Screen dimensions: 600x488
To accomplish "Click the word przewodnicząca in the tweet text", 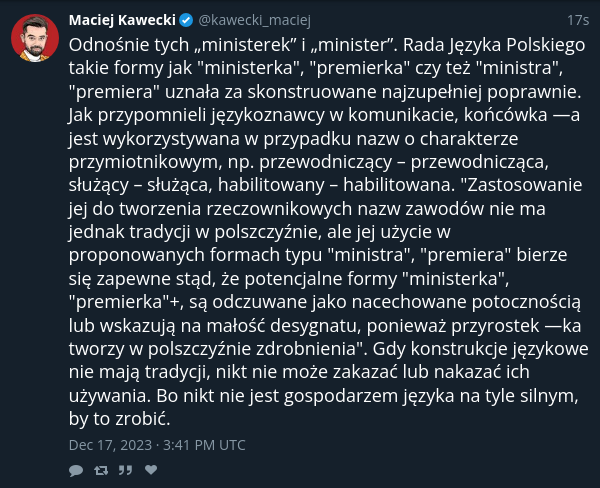I will coord(479,162).
